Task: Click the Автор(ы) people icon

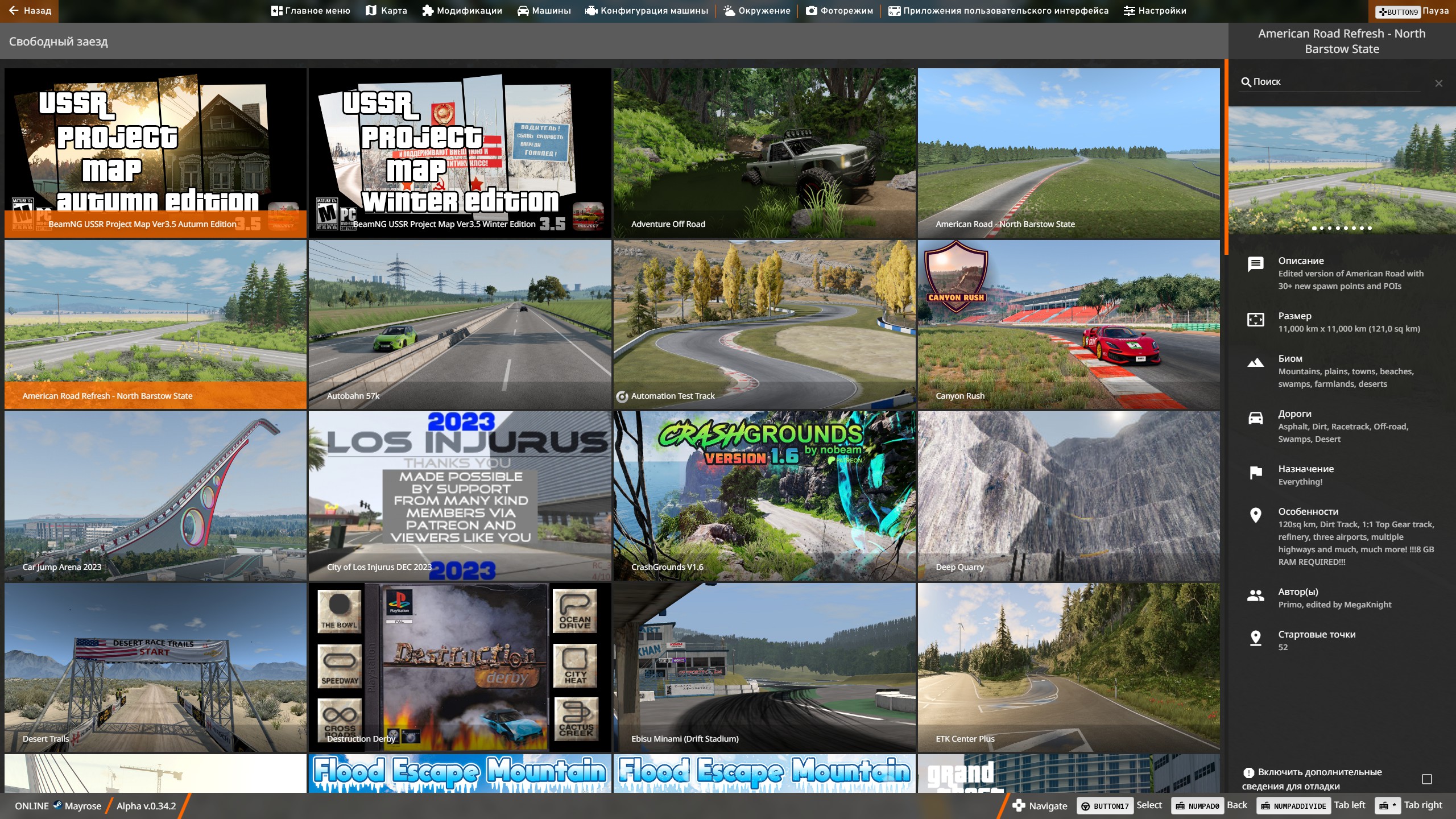Action: (1256, 595)
